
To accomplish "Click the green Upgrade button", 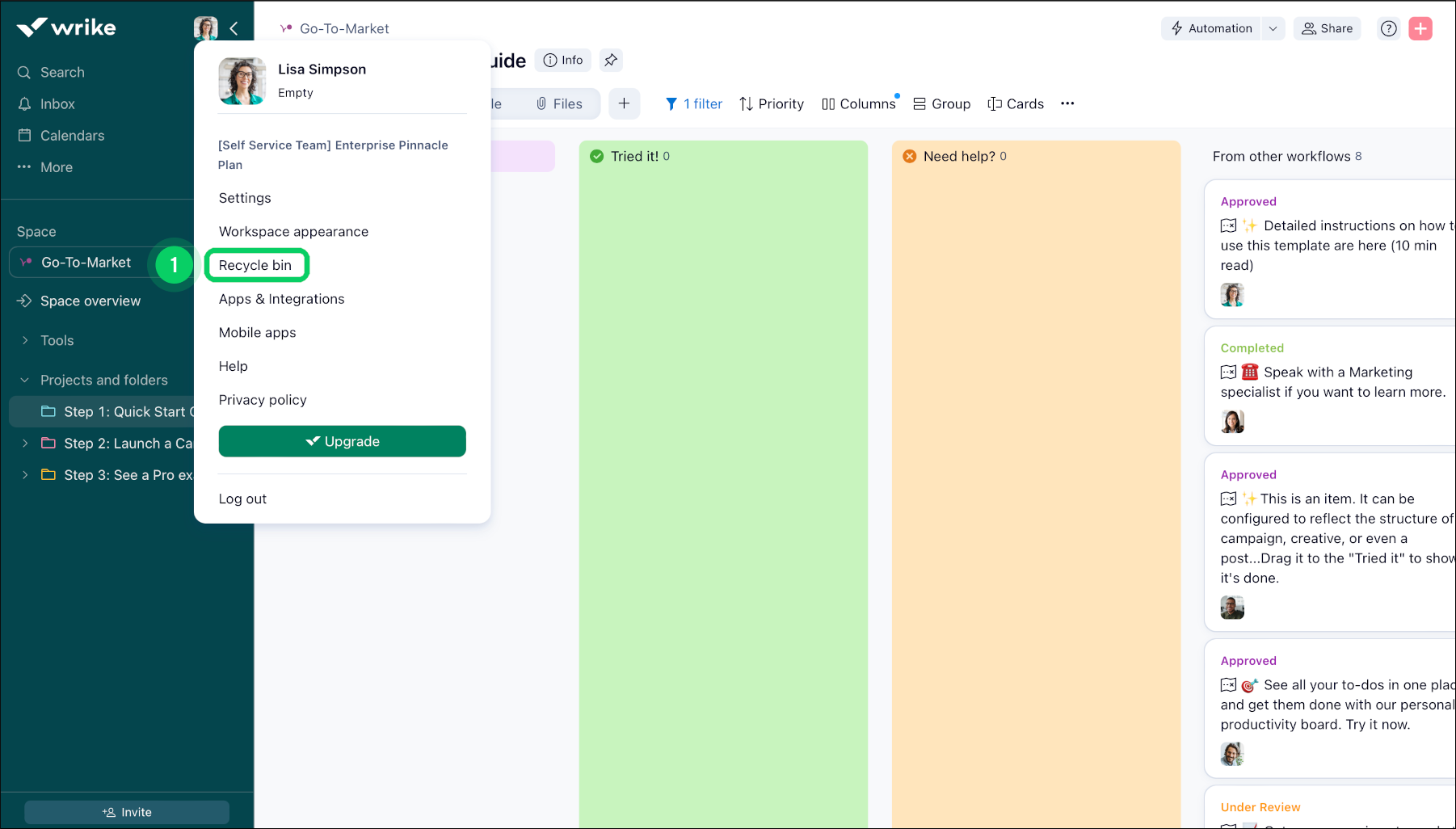I will pyautogui.click(x=342, y=441).
